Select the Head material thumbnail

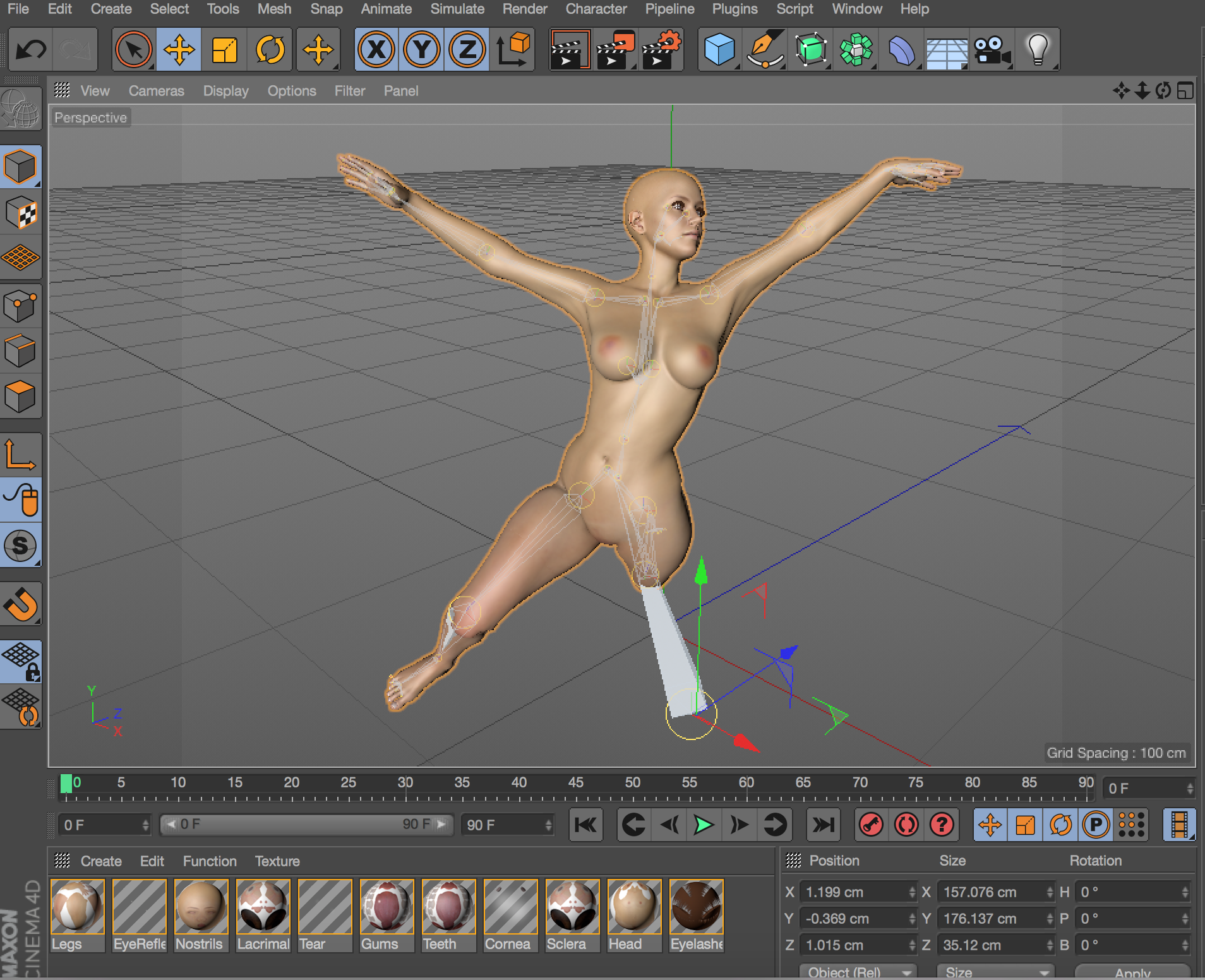click(633, 907)
